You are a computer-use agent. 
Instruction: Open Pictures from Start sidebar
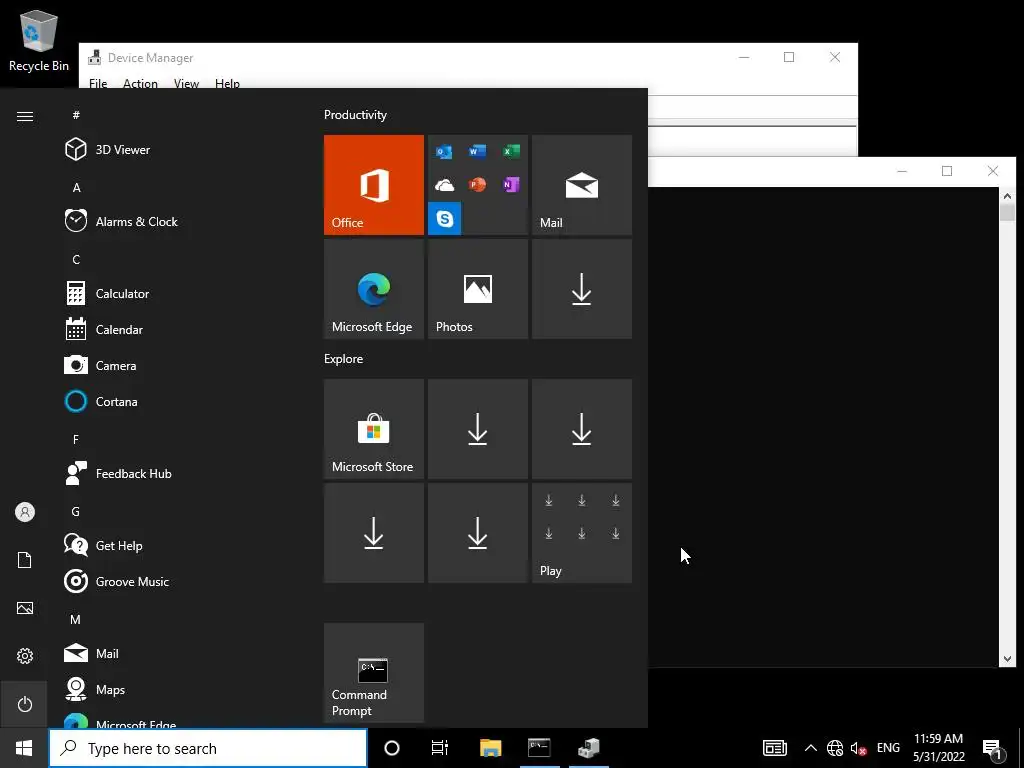point(25,608)
